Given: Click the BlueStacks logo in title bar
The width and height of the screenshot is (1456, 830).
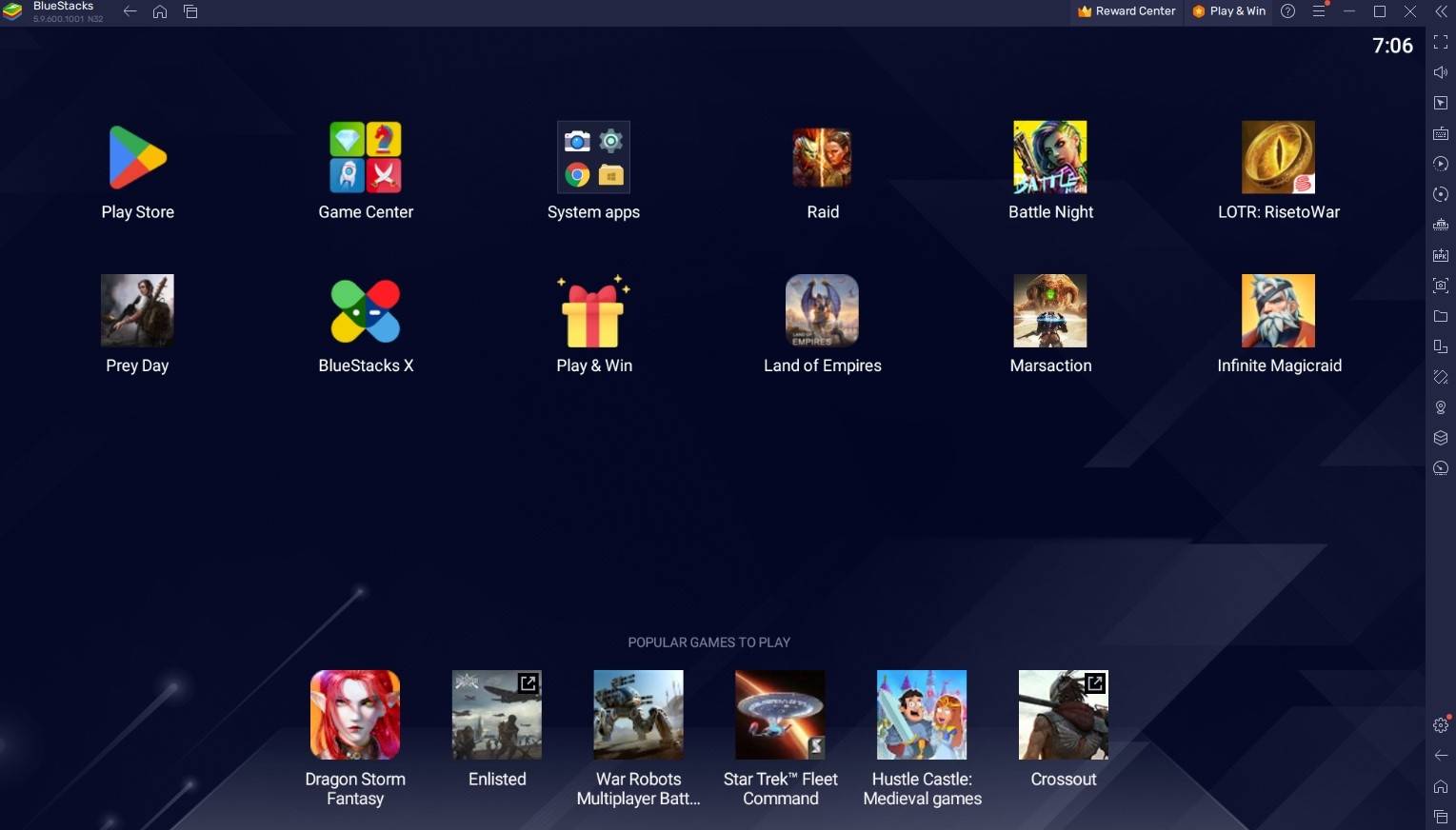Looking at the screenshot, I should pos(12,11).
